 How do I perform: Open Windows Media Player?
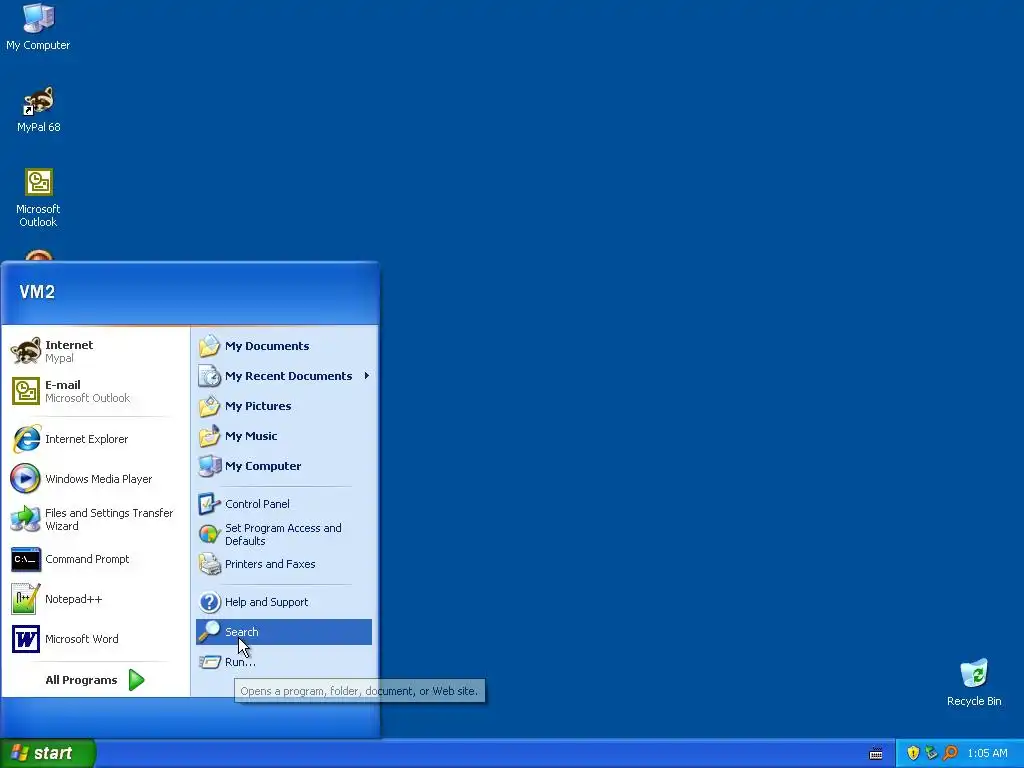[95, 479]
